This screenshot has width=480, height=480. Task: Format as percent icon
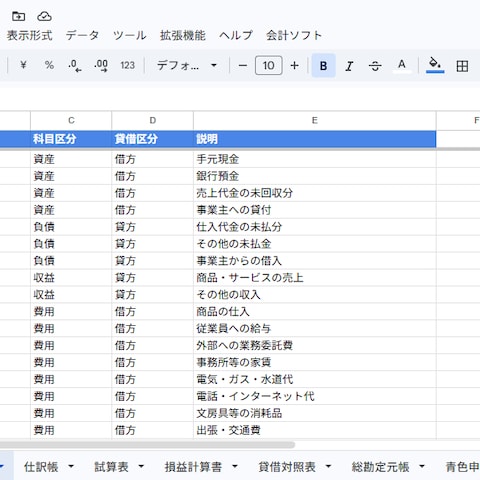49,65
